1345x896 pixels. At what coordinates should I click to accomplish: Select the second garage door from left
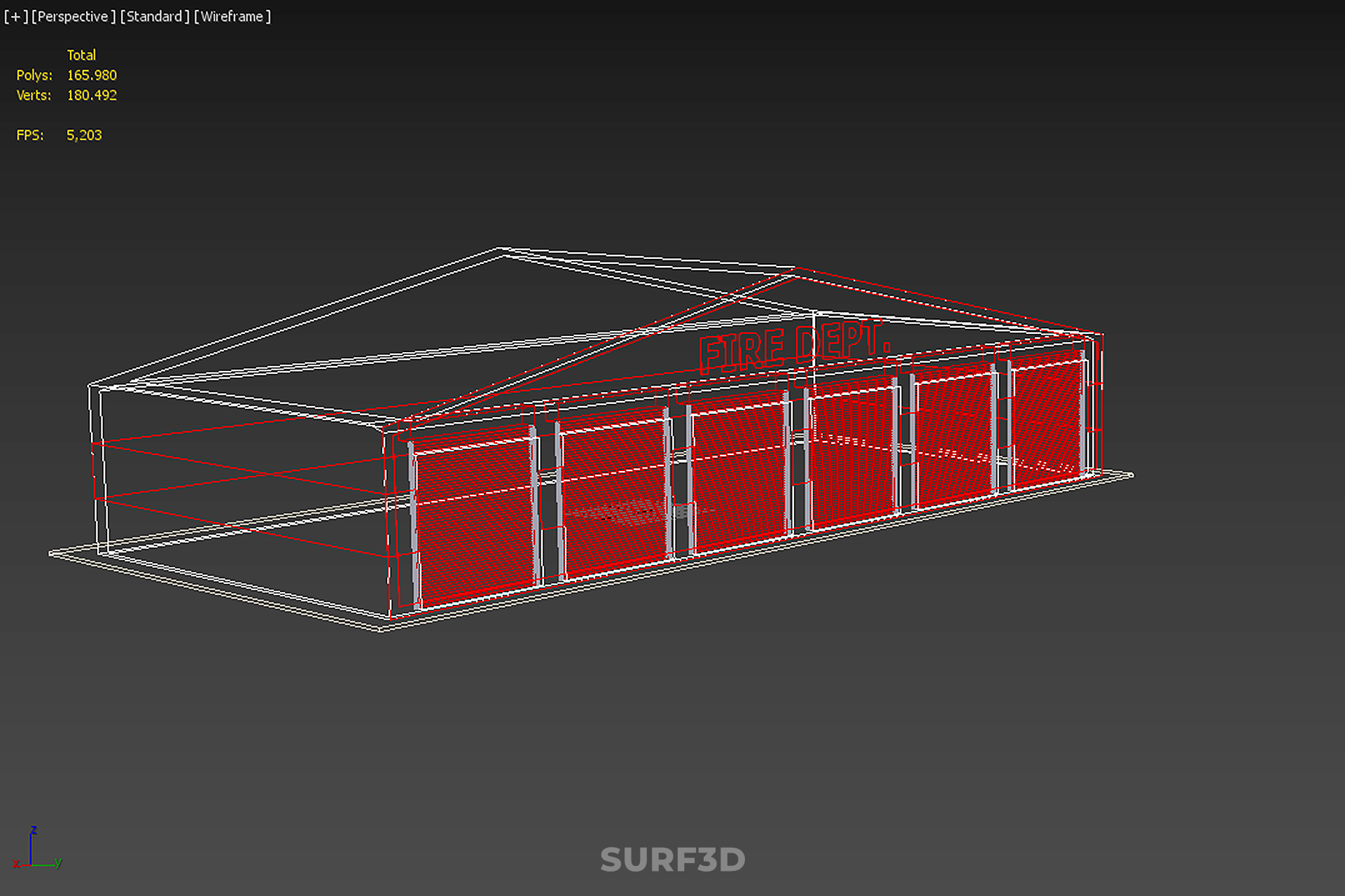click(x=614, y=490)
